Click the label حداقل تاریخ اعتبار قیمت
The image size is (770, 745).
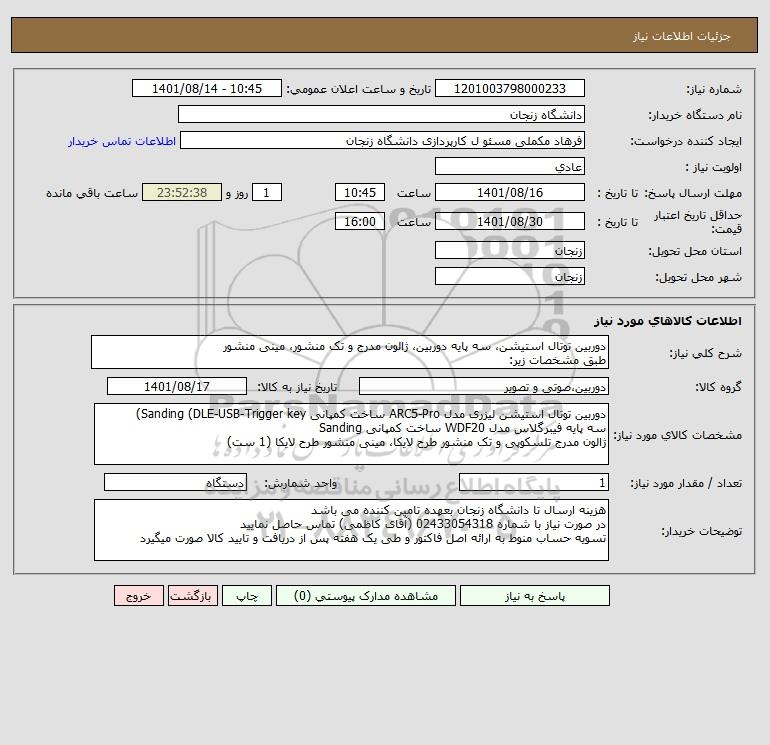pyautogui.click(x=698, y=222)
